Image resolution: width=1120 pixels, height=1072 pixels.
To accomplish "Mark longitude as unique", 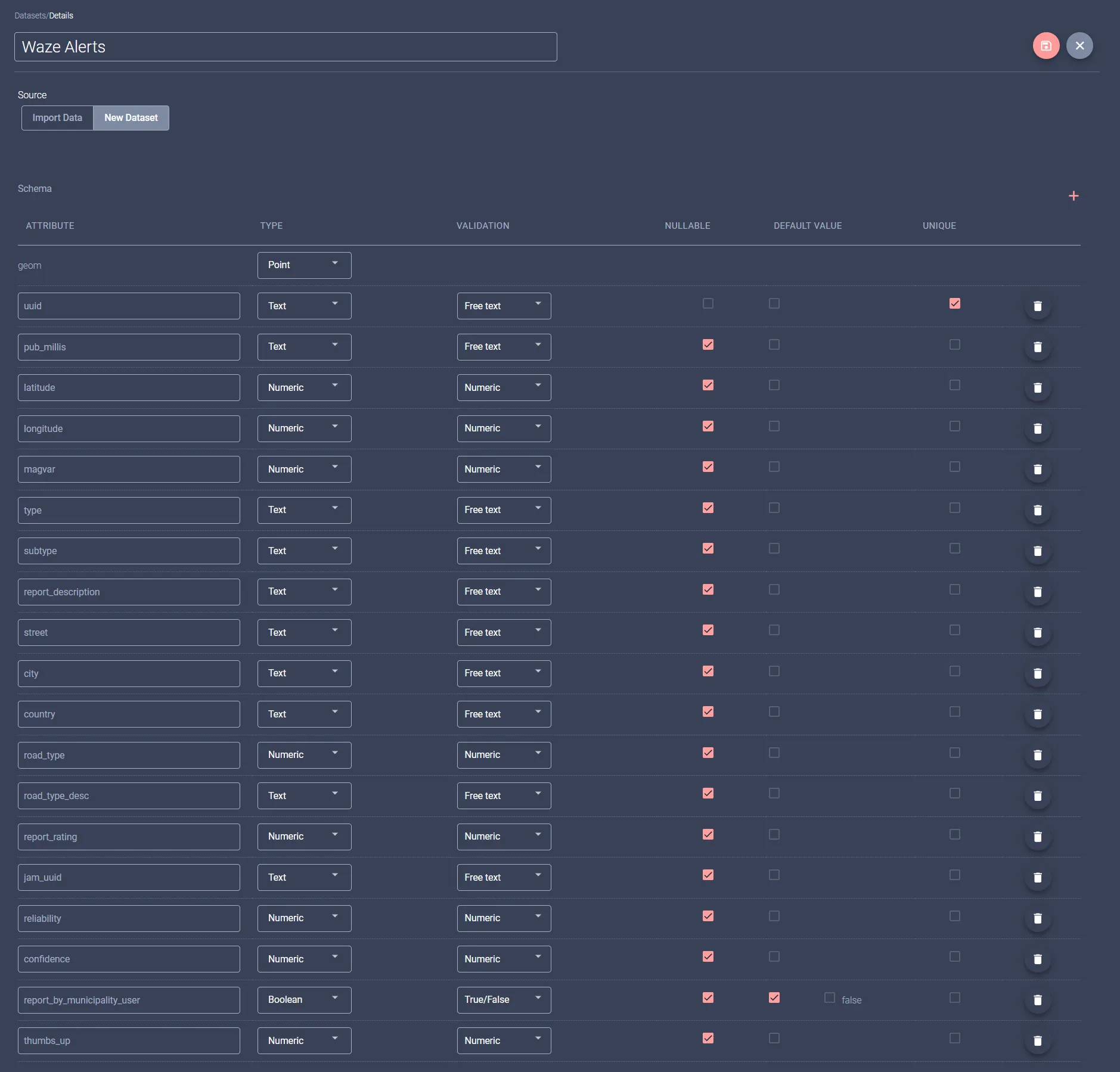I will pyautogui.click(x=954, y=426).
